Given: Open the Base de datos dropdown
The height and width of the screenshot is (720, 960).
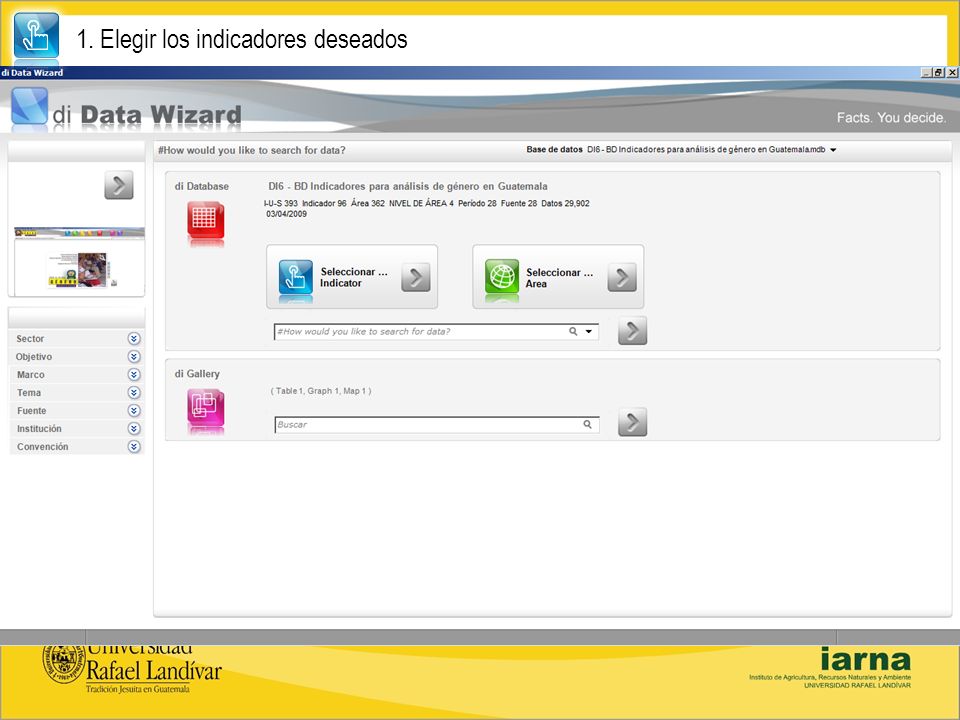Looking at the screenshot, I should pyautogui.click(x=833, y=150).
